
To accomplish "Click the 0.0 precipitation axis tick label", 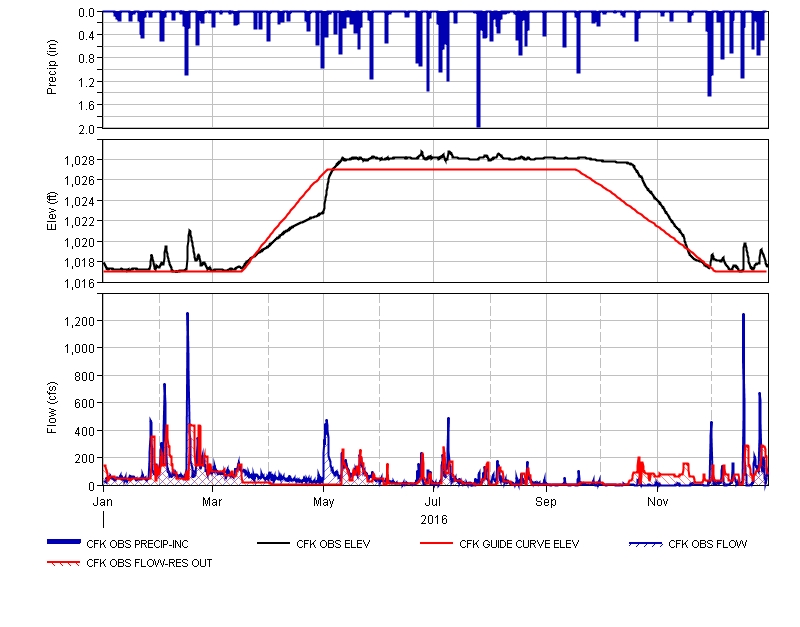I will coord(87,12).
